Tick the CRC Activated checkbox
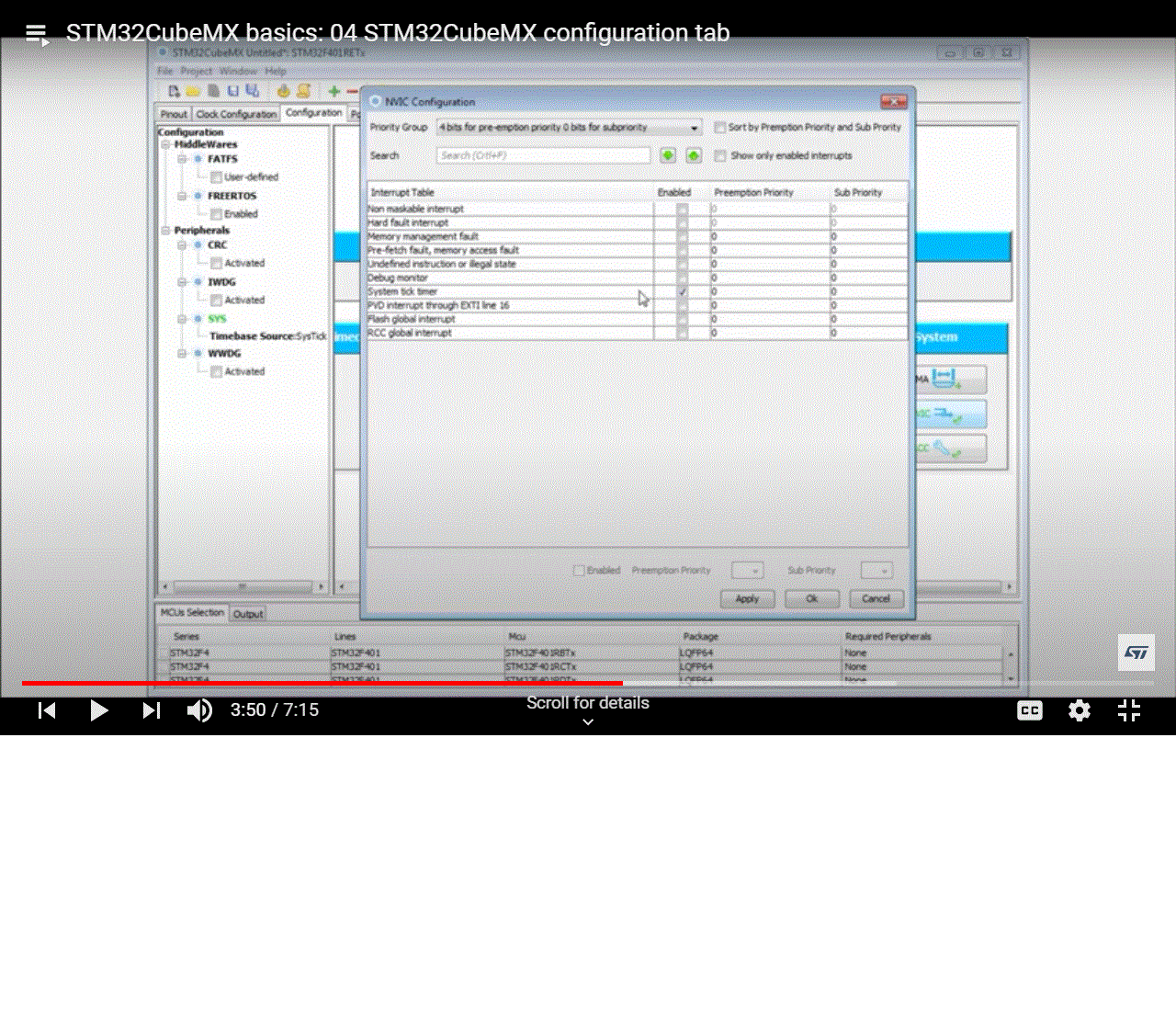This screenshot has width=1176, height=1033. click(216, 264)
